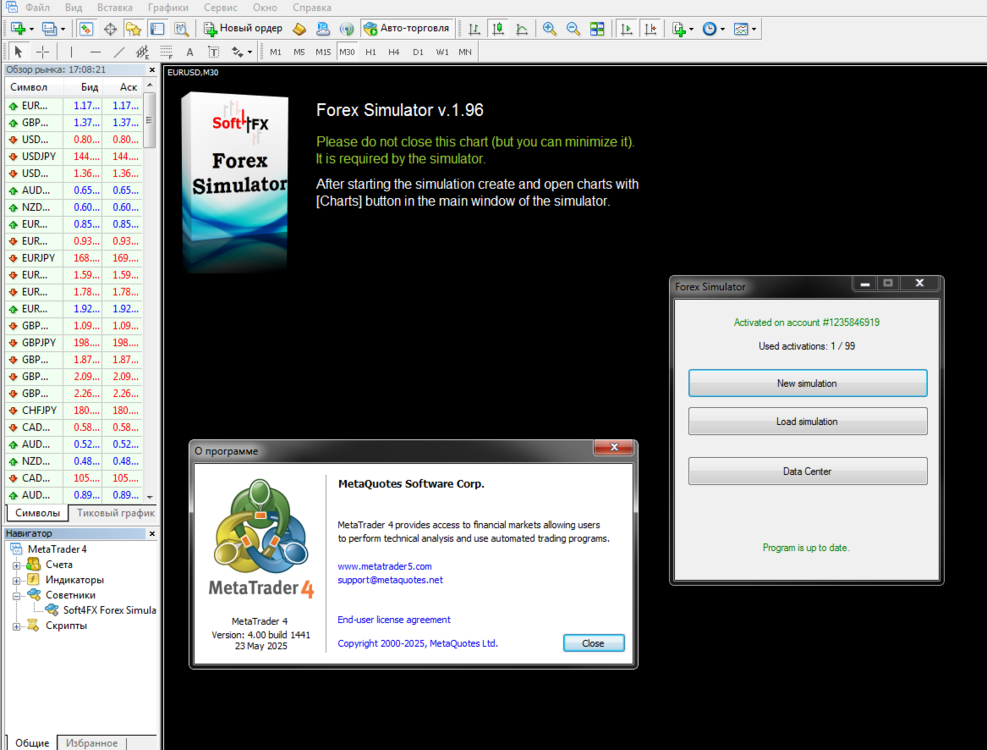Launch MetaEditor with the yellow book icon
Screen dimensions: 987x750
click(300, 29)
